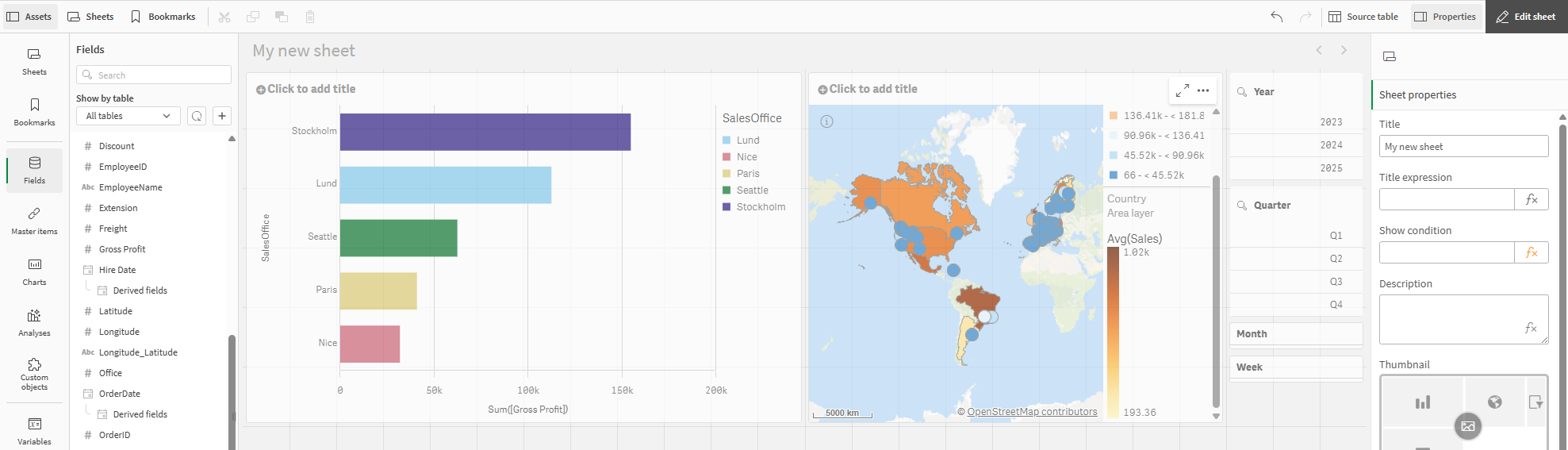This screenshot has height=450, width=1568.
Task: Toggle the Source table view
Action: 1363,17
